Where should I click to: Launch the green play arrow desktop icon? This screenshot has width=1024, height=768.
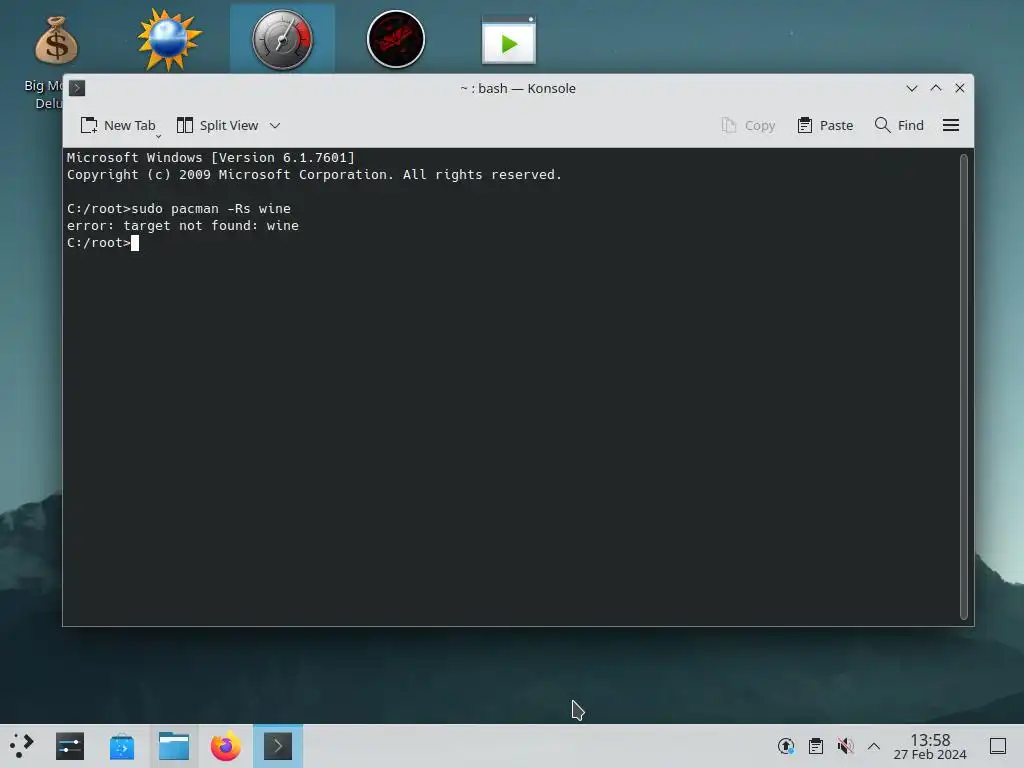(509, 40)
